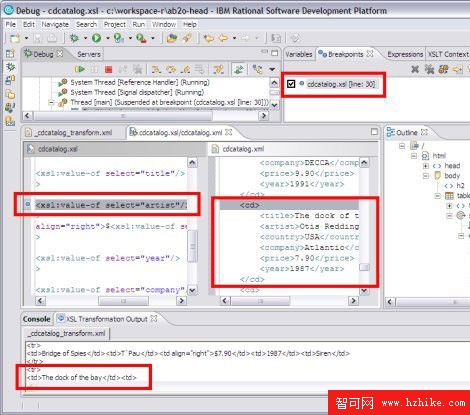This screenshot has height=415, width=470.
Task: Click the _cdcatalog_transform.xml output sub-tab
Action: pos(67,333)
